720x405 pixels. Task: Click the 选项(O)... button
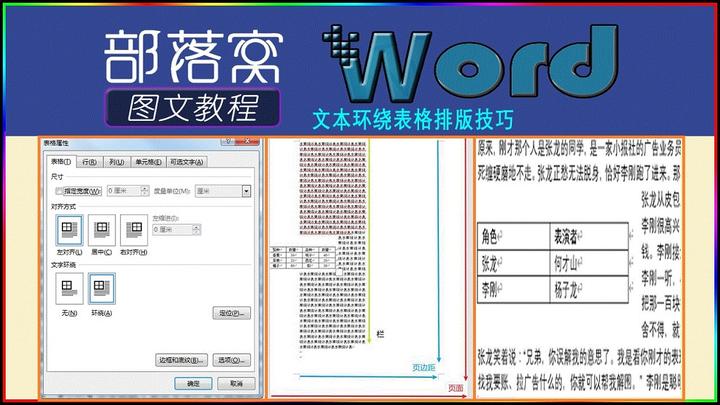click(232, 360)
